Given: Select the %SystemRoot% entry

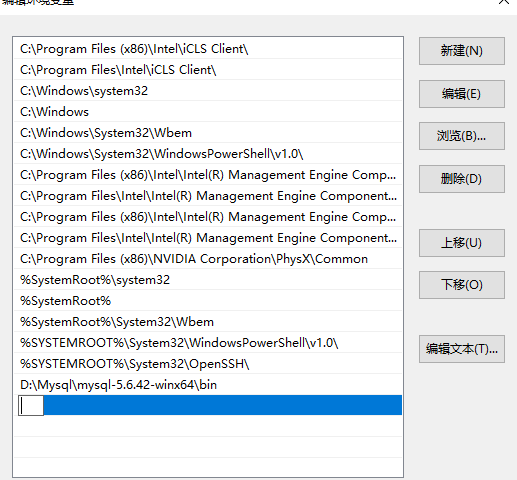Looking at the screenshot, I should click(x=208, y=301).
